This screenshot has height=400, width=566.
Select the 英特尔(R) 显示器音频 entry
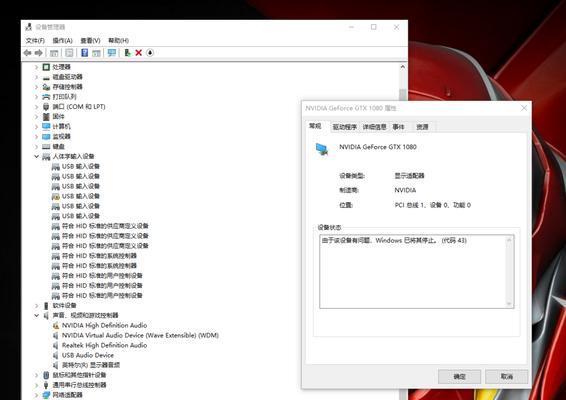pyautogui.click(x=91, y=365)
